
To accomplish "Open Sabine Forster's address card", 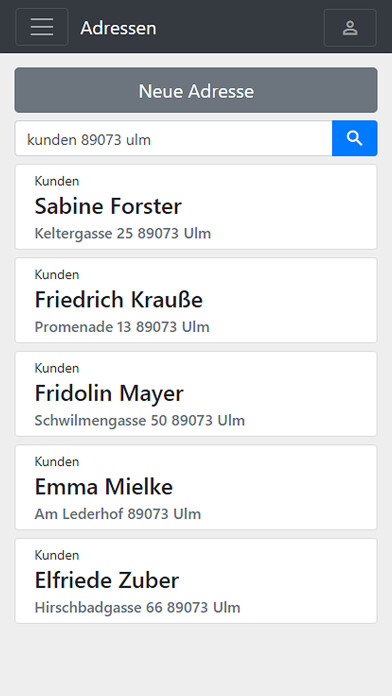I will [196, 207].
